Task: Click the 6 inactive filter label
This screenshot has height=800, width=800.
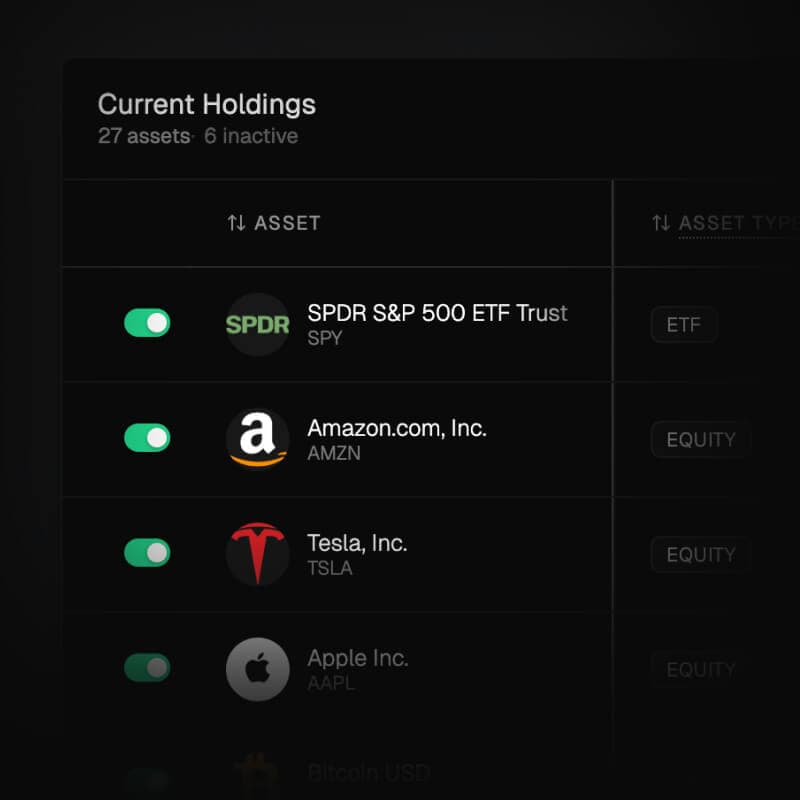Action: click(x=251, y=137)
